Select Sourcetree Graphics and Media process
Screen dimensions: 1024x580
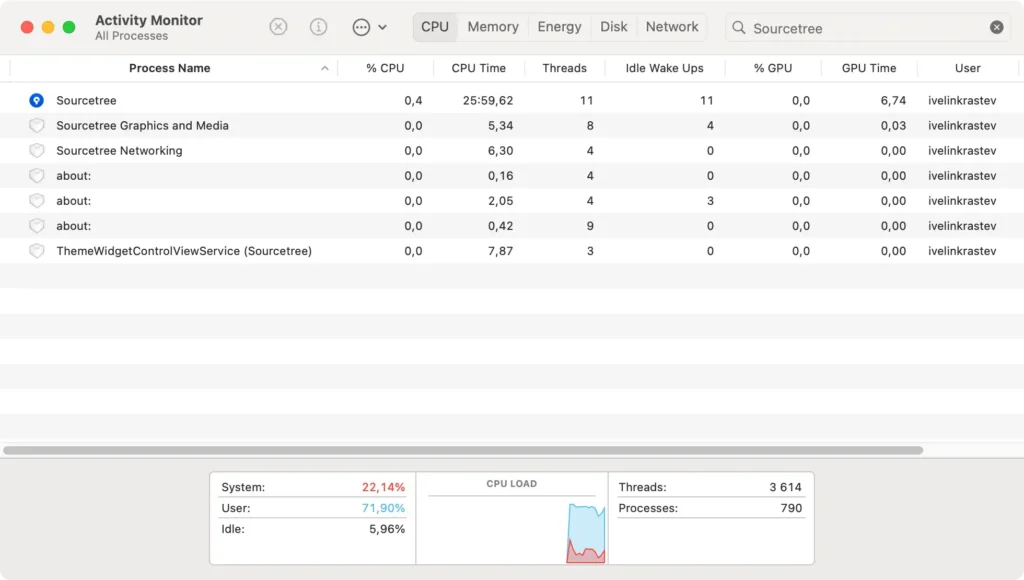click(x=512, y=125)
